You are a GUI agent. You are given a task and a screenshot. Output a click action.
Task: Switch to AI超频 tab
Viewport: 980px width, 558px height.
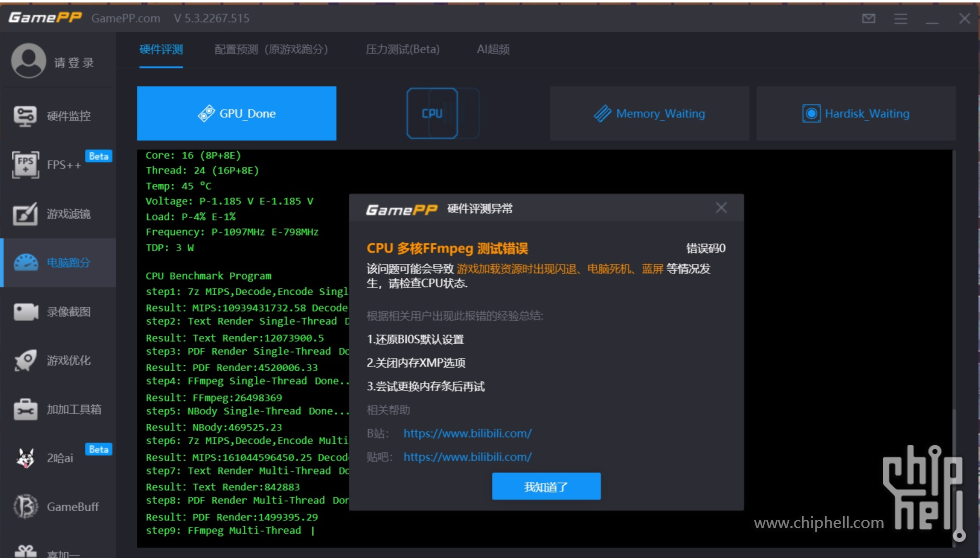[x=493, y=49]
